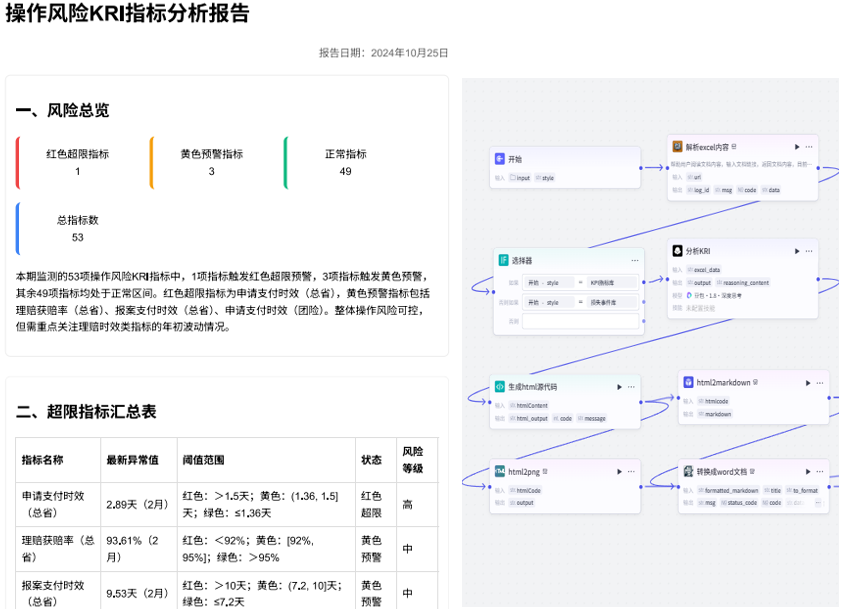Click the markdown output tag in html2markdown
The image size is (845, 609).
[715, 414]
